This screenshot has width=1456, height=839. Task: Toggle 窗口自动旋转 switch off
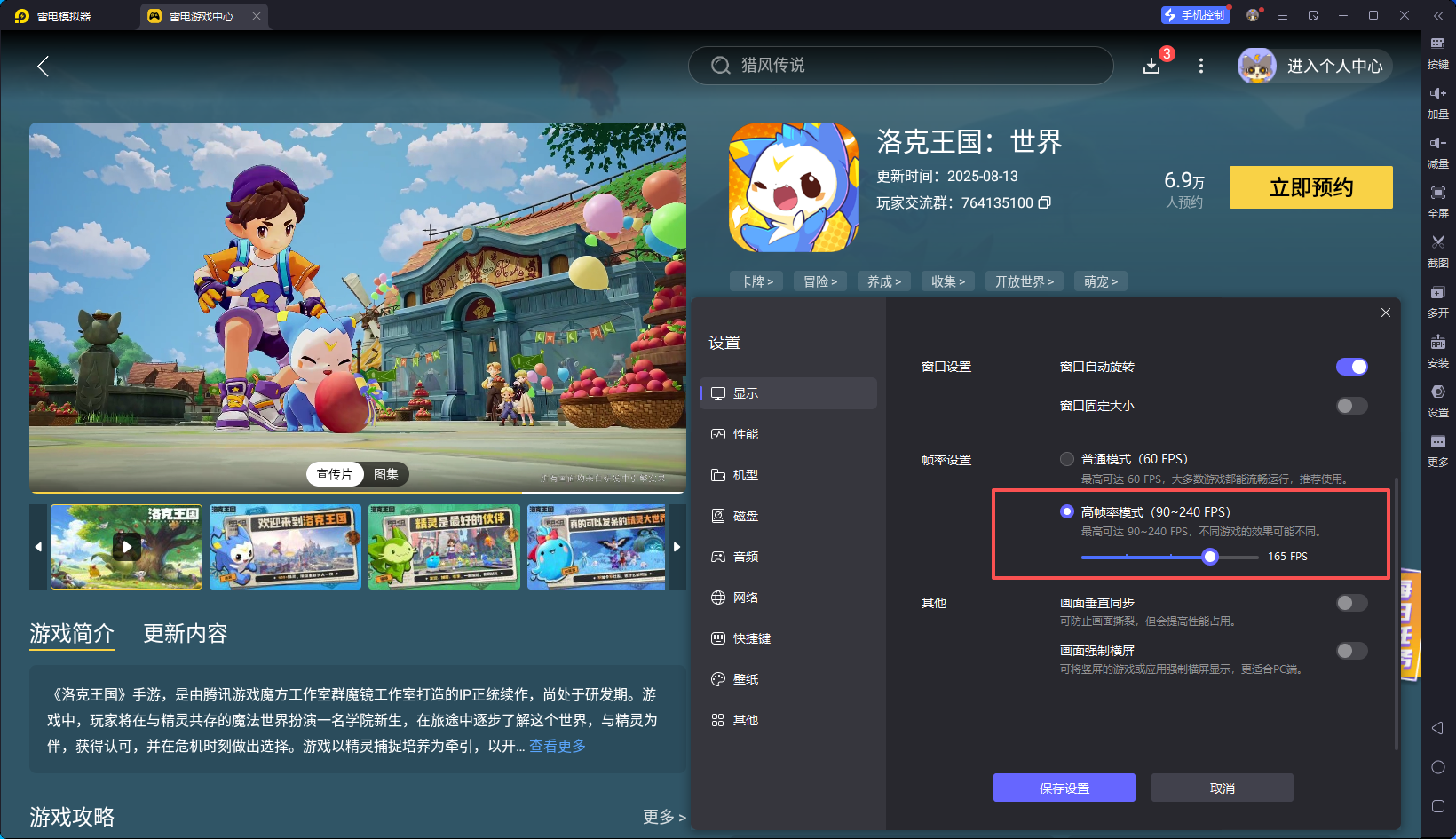[1352, 367]
